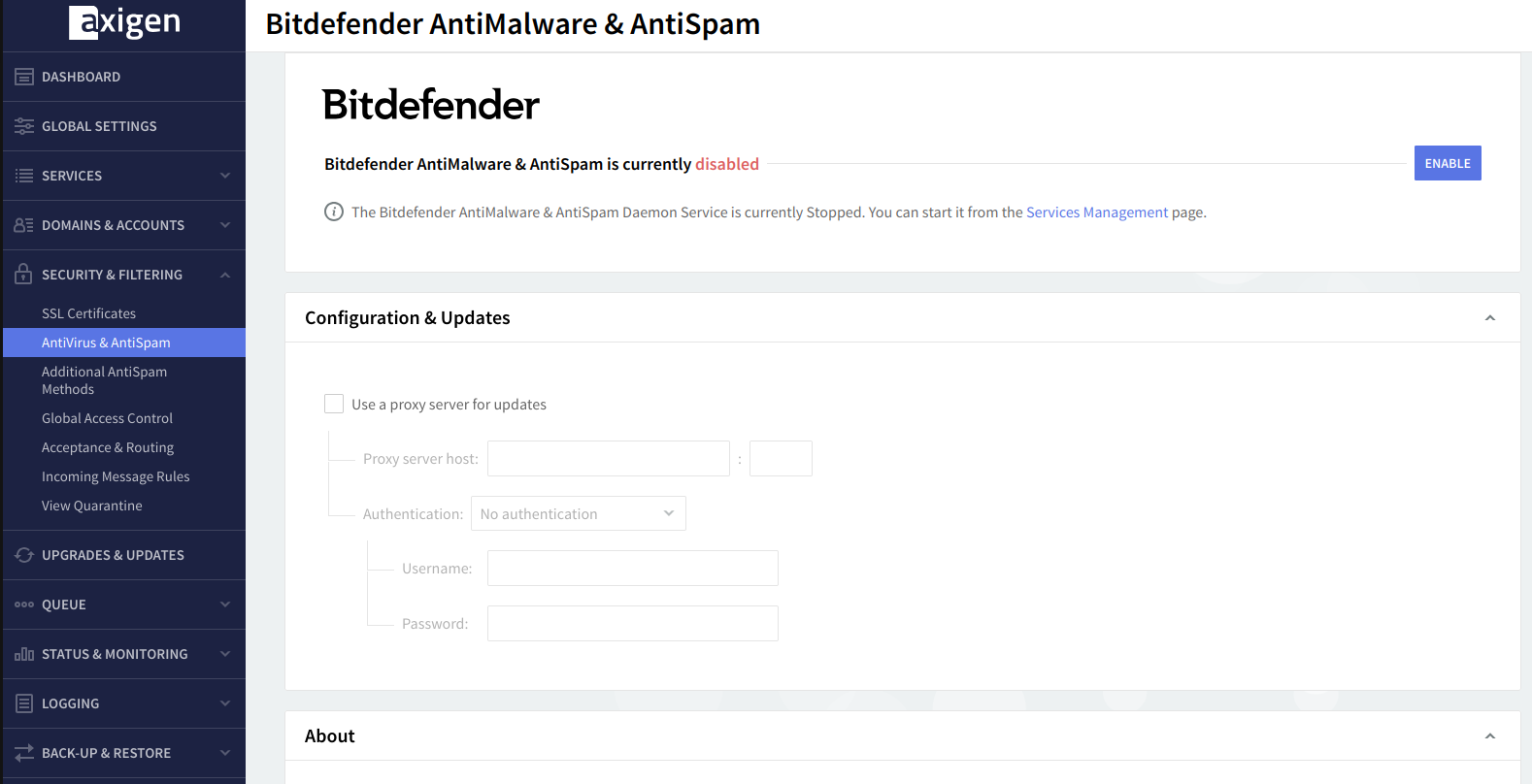Select Global Access Control menu item
Screen dimensions: 1532x784
tap(107, 418)
